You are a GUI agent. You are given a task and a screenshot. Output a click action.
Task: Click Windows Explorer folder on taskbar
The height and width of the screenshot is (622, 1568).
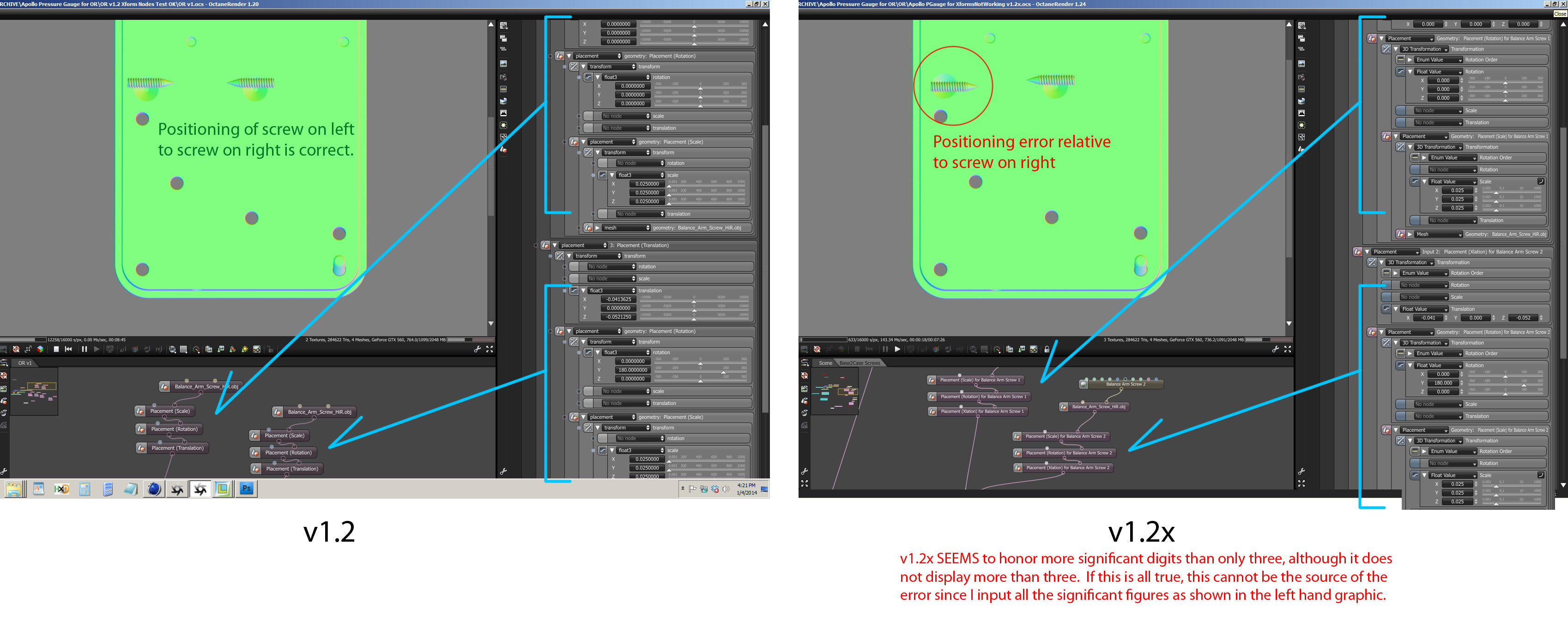[x=14, y=489]
